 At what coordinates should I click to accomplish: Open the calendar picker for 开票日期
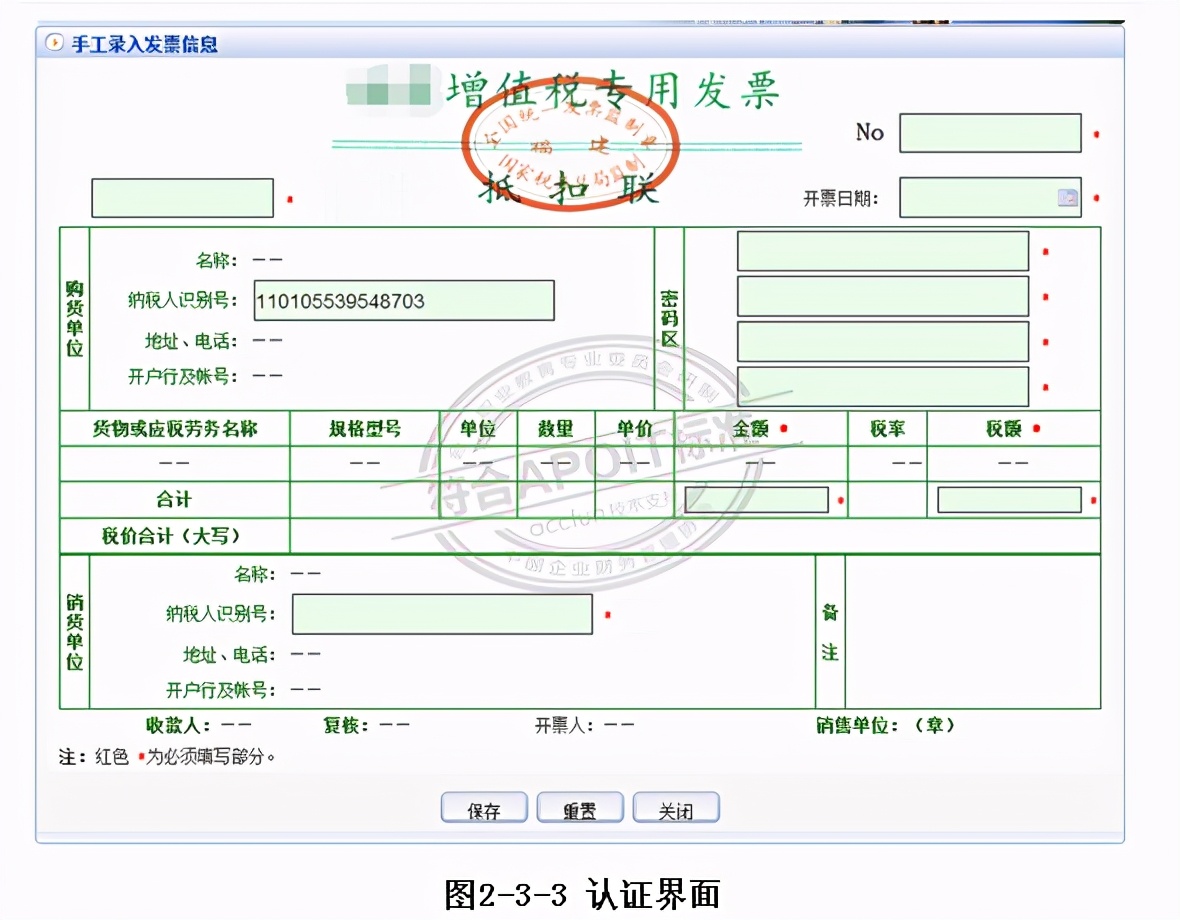click(x=1069, y=196)
